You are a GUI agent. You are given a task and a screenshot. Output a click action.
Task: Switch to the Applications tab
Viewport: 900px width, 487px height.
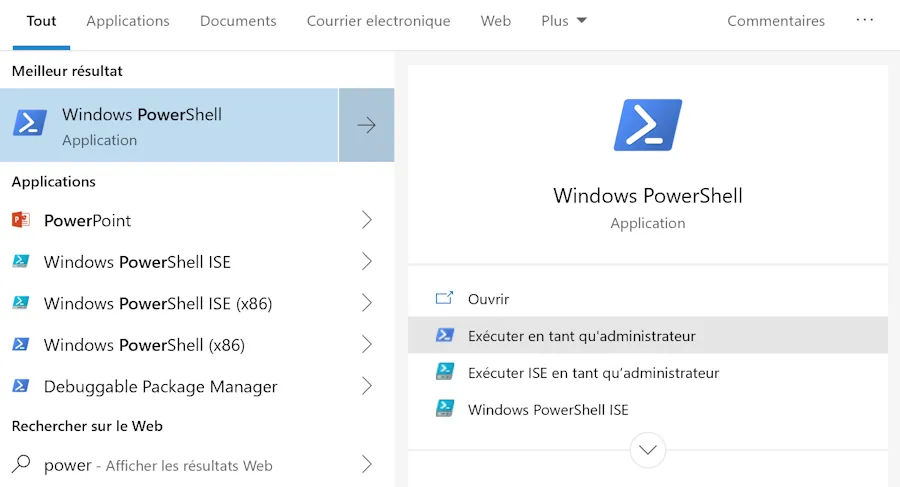[128, 21]
